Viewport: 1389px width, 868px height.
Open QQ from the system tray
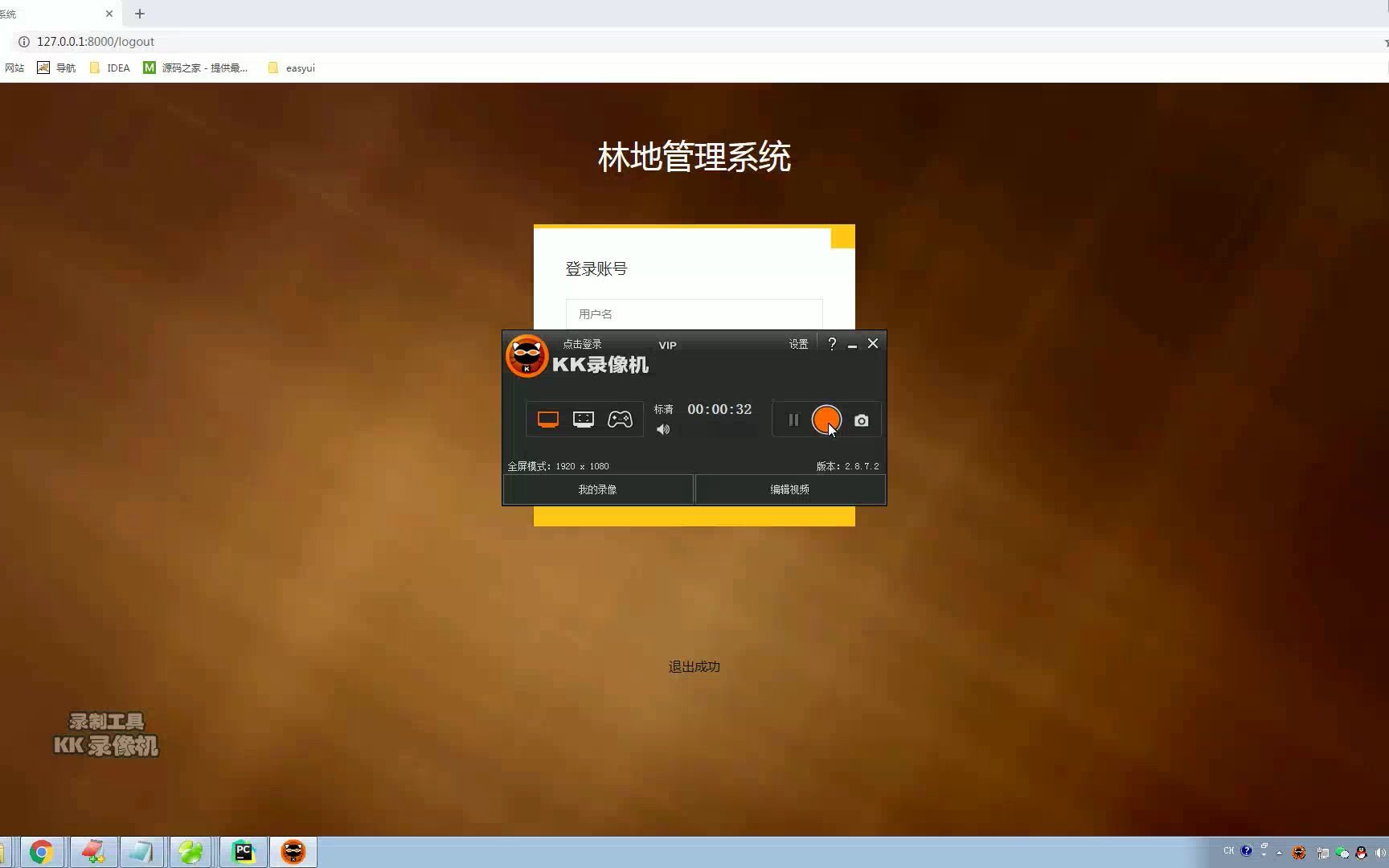(1361, 854)
